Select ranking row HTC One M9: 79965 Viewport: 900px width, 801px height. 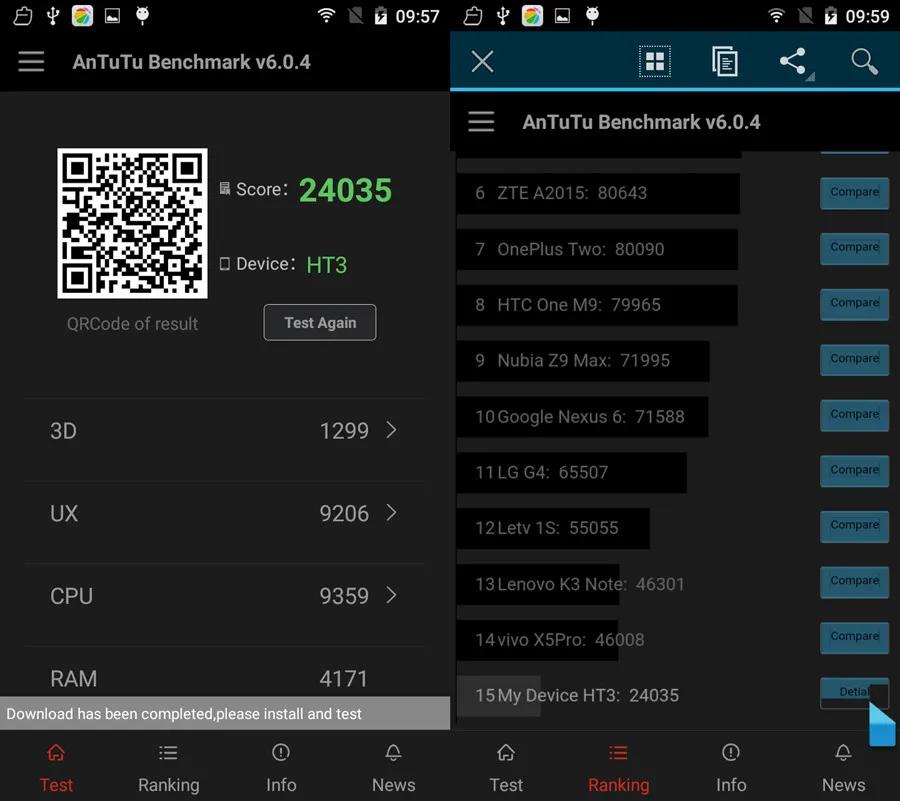pos(597,305)
